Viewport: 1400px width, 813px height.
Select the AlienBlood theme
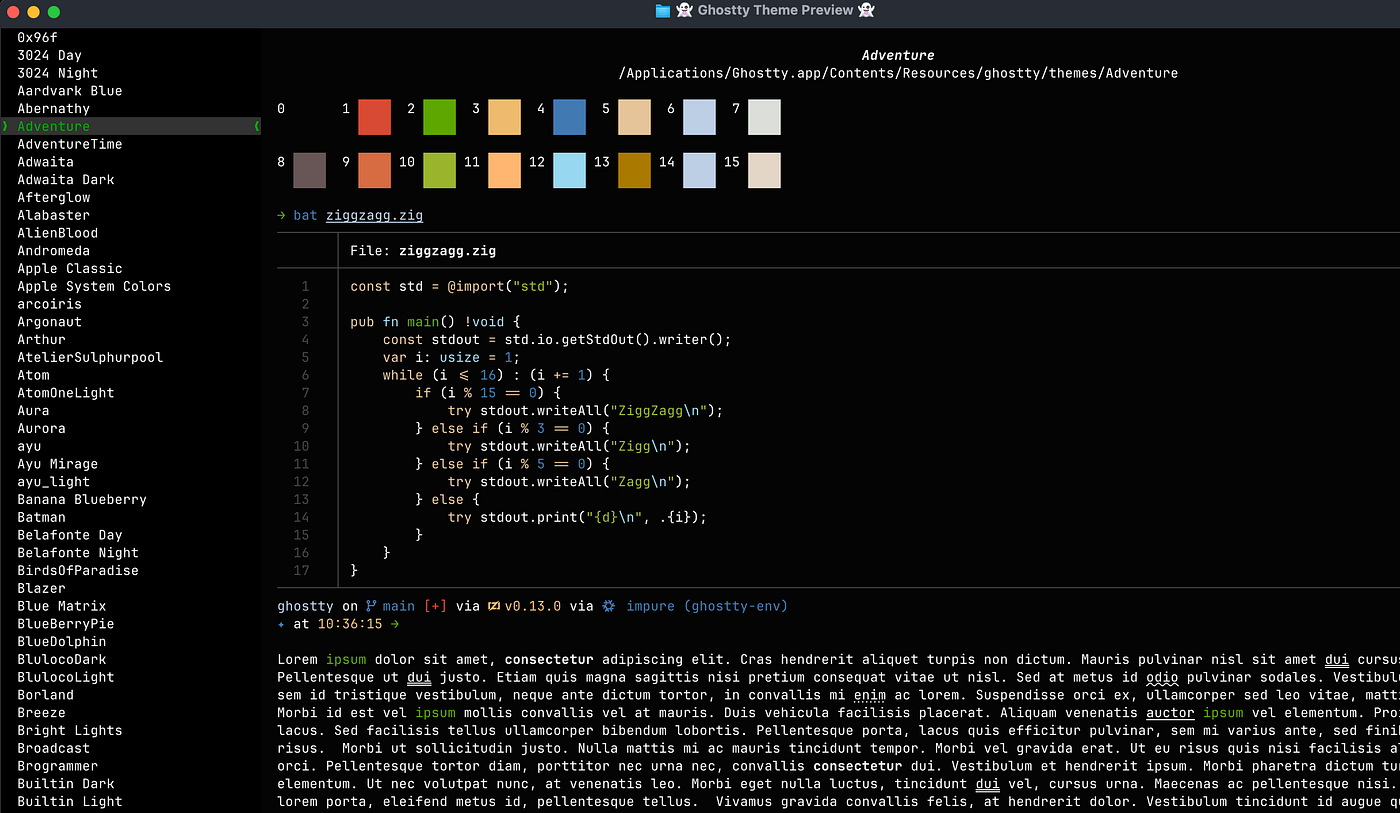click(x=57, y=233)
